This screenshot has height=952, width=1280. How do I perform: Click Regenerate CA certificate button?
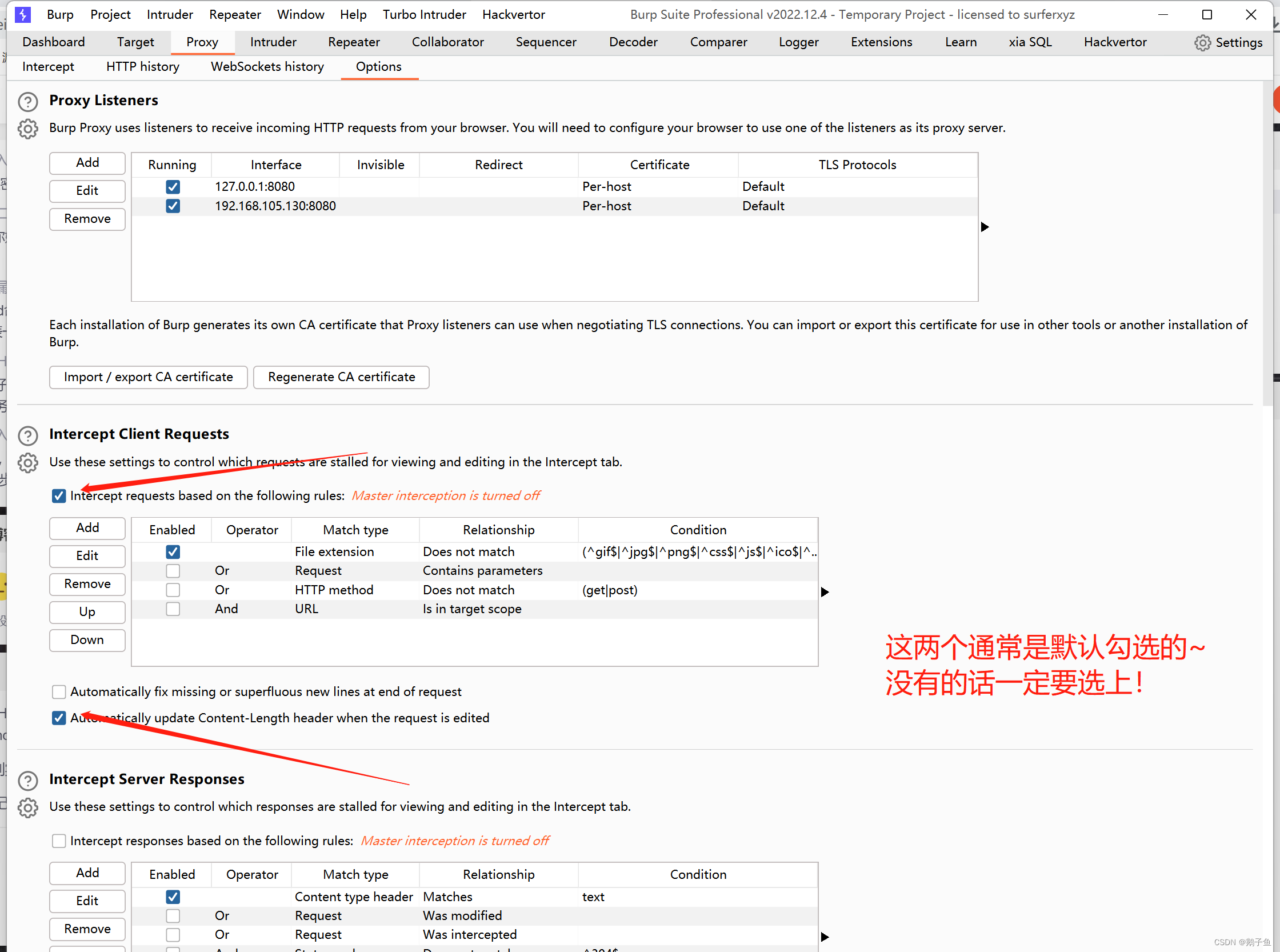coord(341,377)
